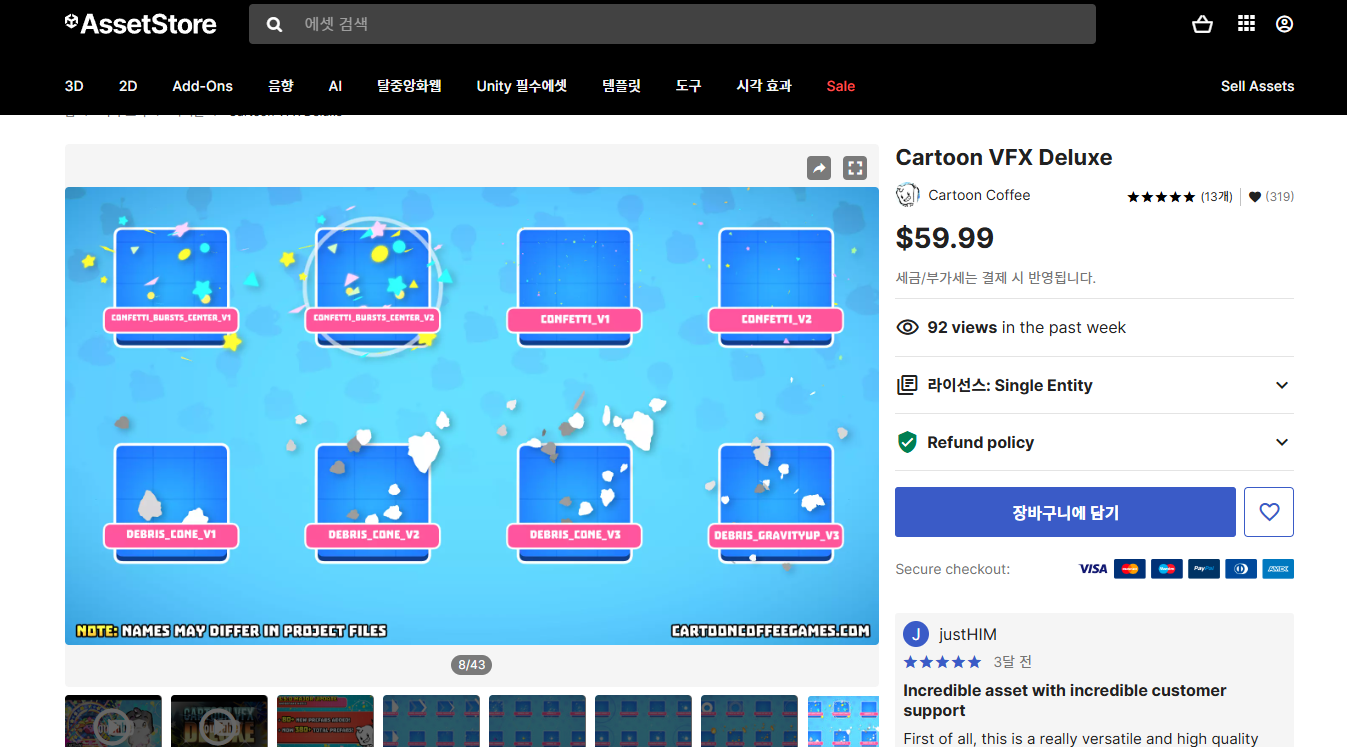Screen dimensions: 1347x747
Task: Click into the 에셋 검색 search field
Action: 672,24
